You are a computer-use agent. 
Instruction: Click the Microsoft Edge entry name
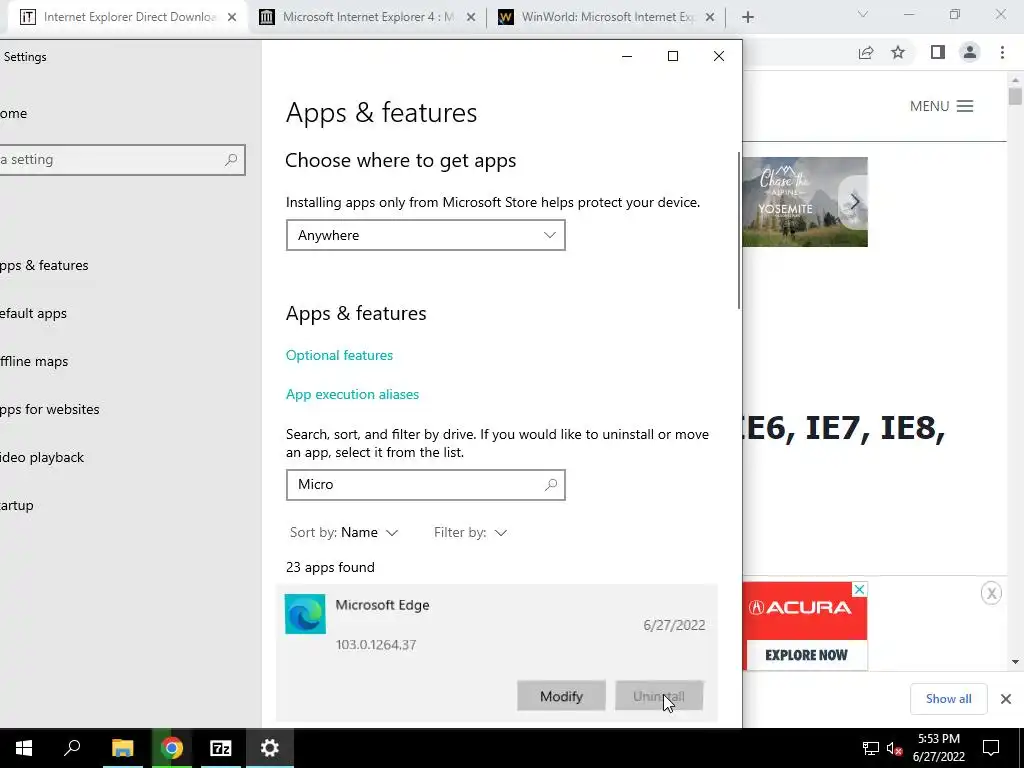(x=383, y=605)
